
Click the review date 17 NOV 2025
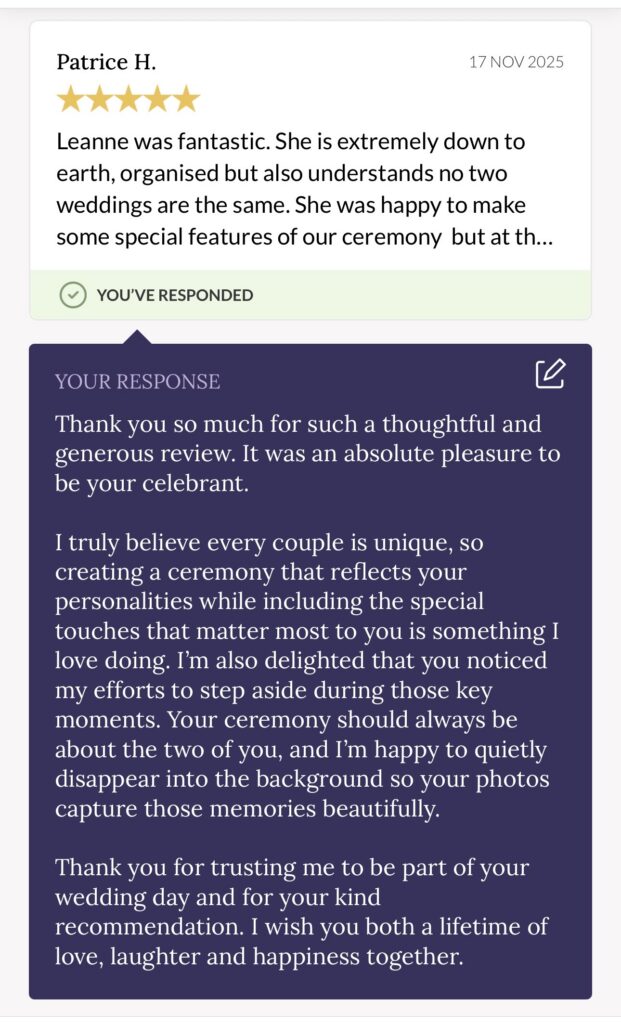(516, 62)
